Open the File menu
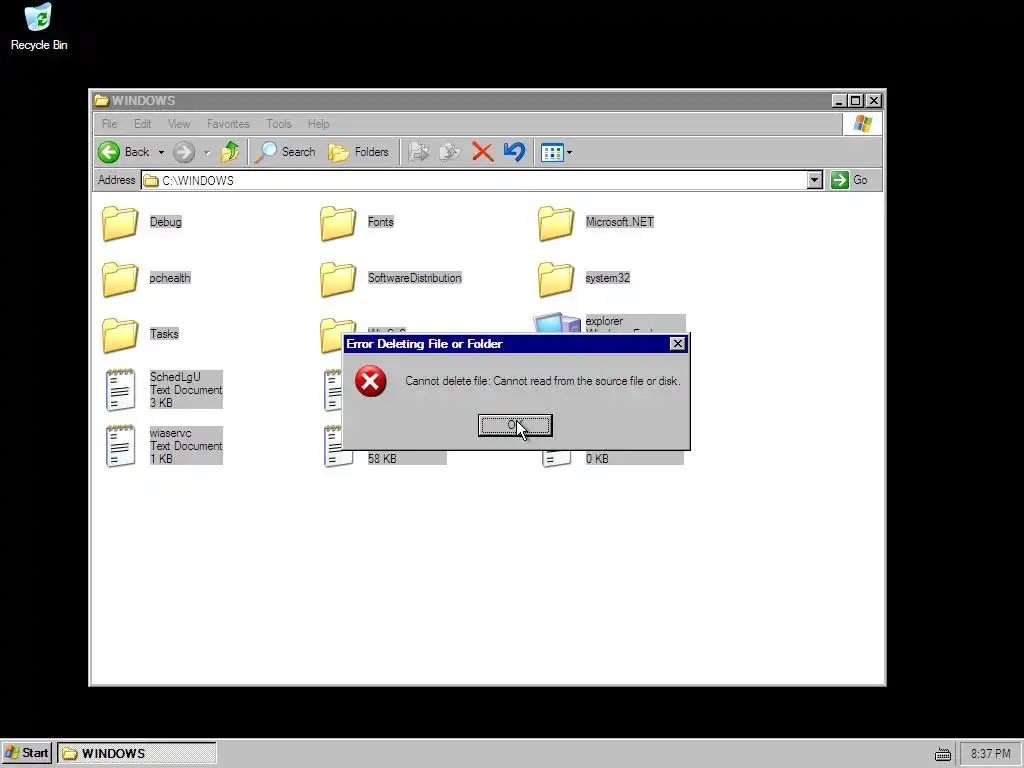 pos(110,124)
